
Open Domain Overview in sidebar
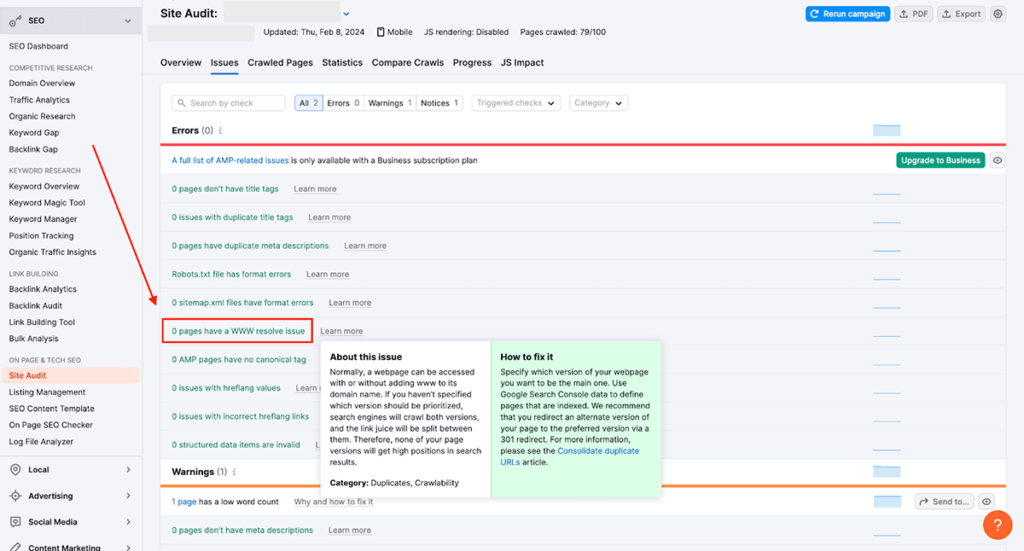[42, 84]
